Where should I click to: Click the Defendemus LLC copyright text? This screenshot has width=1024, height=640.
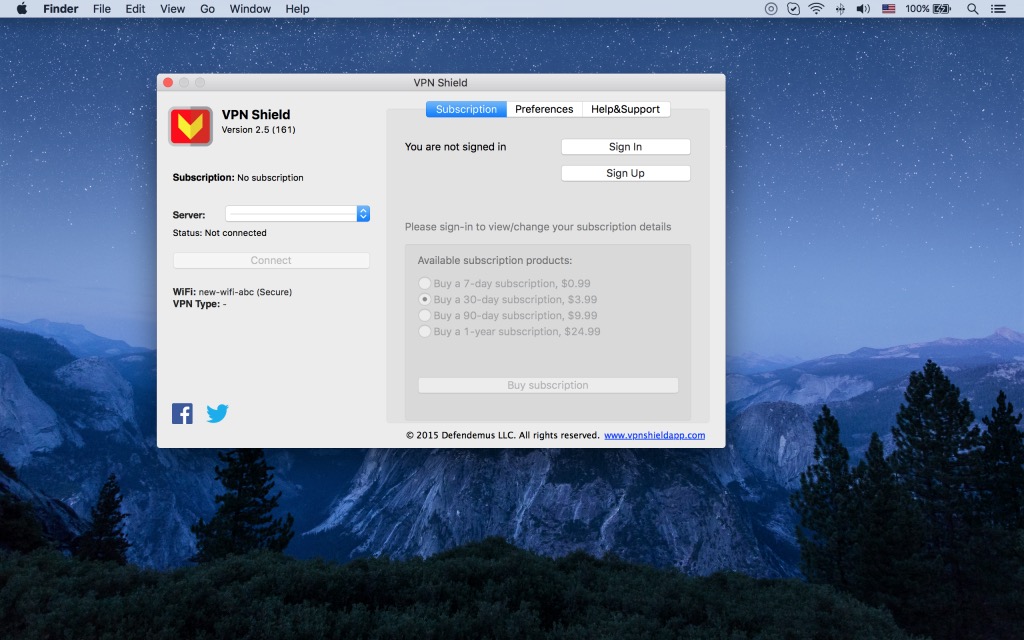click(x=502, y=435)
